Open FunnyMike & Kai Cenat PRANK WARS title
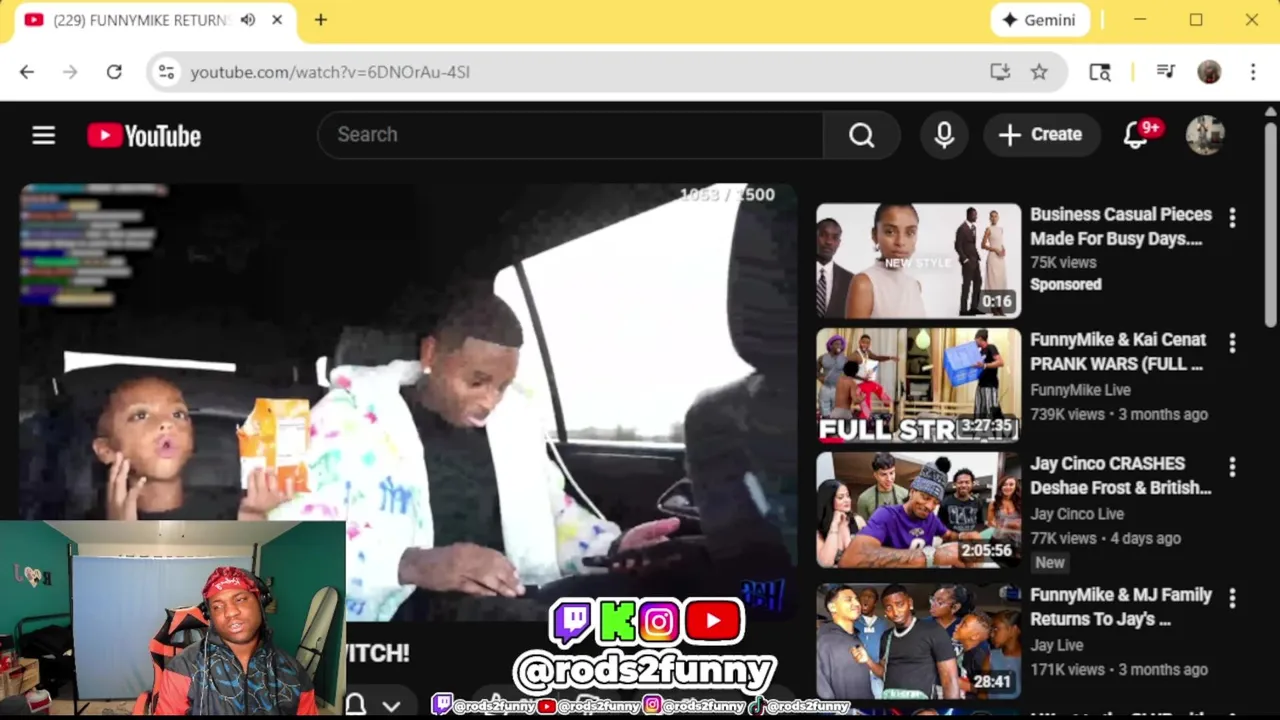The image size is (1280, 720). coord(1118,351)
